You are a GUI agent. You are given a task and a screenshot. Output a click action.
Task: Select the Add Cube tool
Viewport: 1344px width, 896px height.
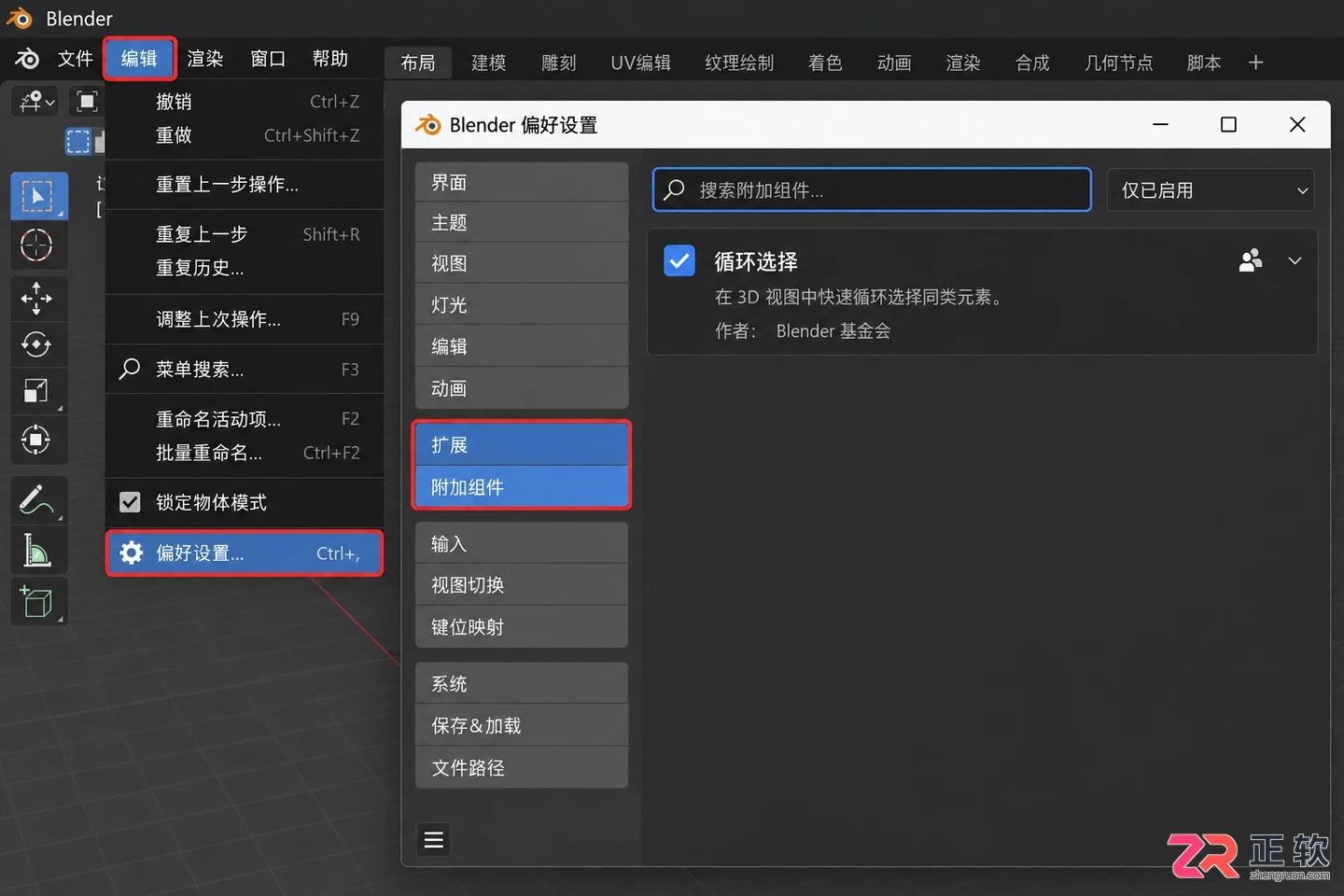pos(37,602)
